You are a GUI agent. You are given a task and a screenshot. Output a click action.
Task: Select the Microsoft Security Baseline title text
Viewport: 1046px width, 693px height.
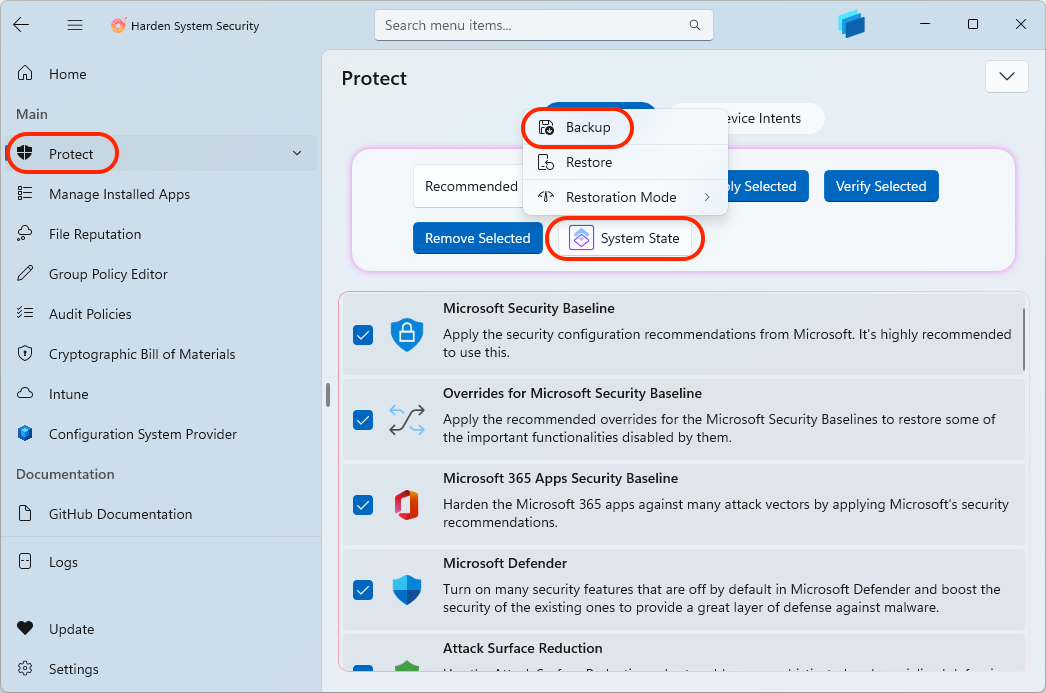click(x=528, y=308)
